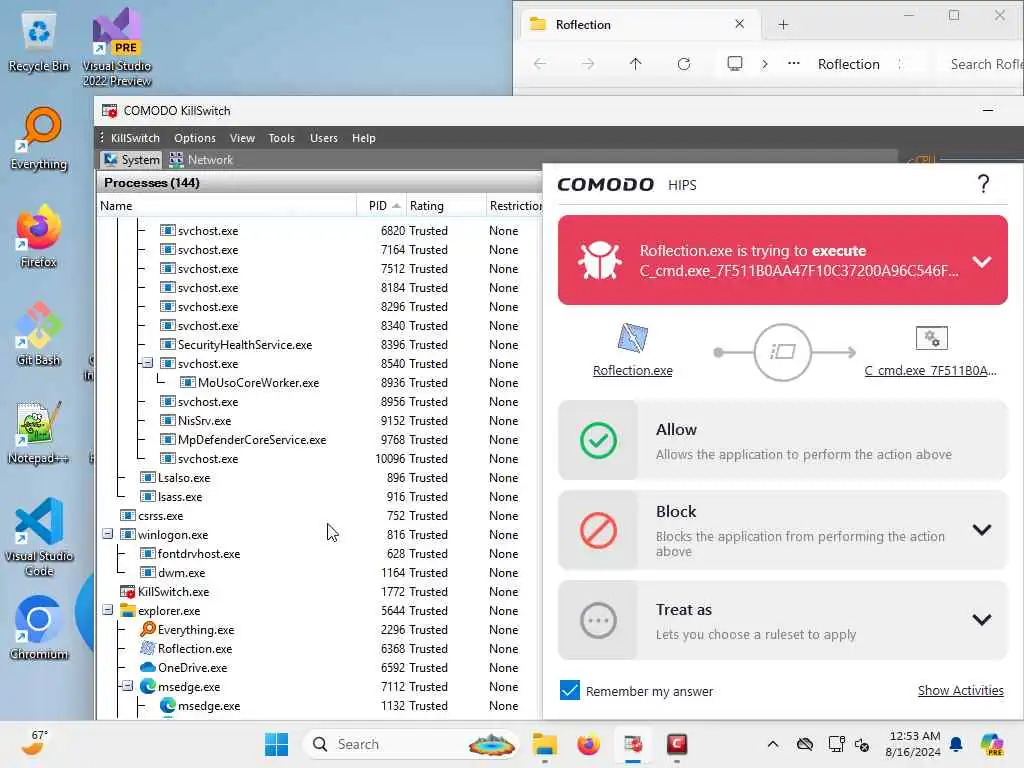Select the OneDrive.exe process row
Viewport: 1024px width, 768px height.
click(x=319, y=667)
